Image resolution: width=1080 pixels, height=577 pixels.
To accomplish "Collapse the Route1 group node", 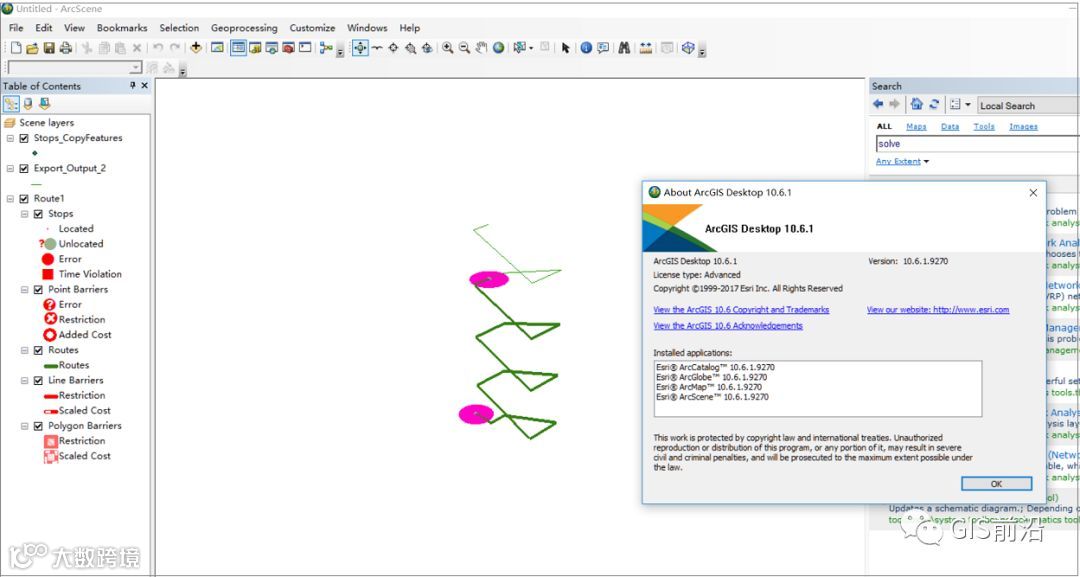I will (10, 198).
